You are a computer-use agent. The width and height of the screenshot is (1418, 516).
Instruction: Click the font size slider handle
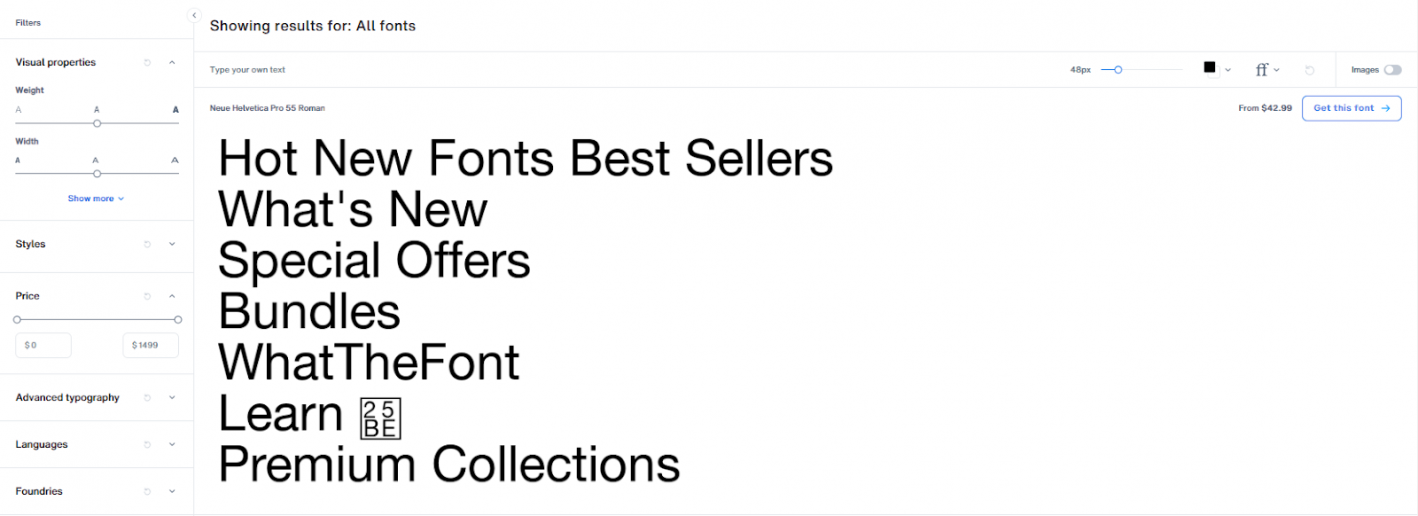pyautogui.click(x=1118, y=70)
